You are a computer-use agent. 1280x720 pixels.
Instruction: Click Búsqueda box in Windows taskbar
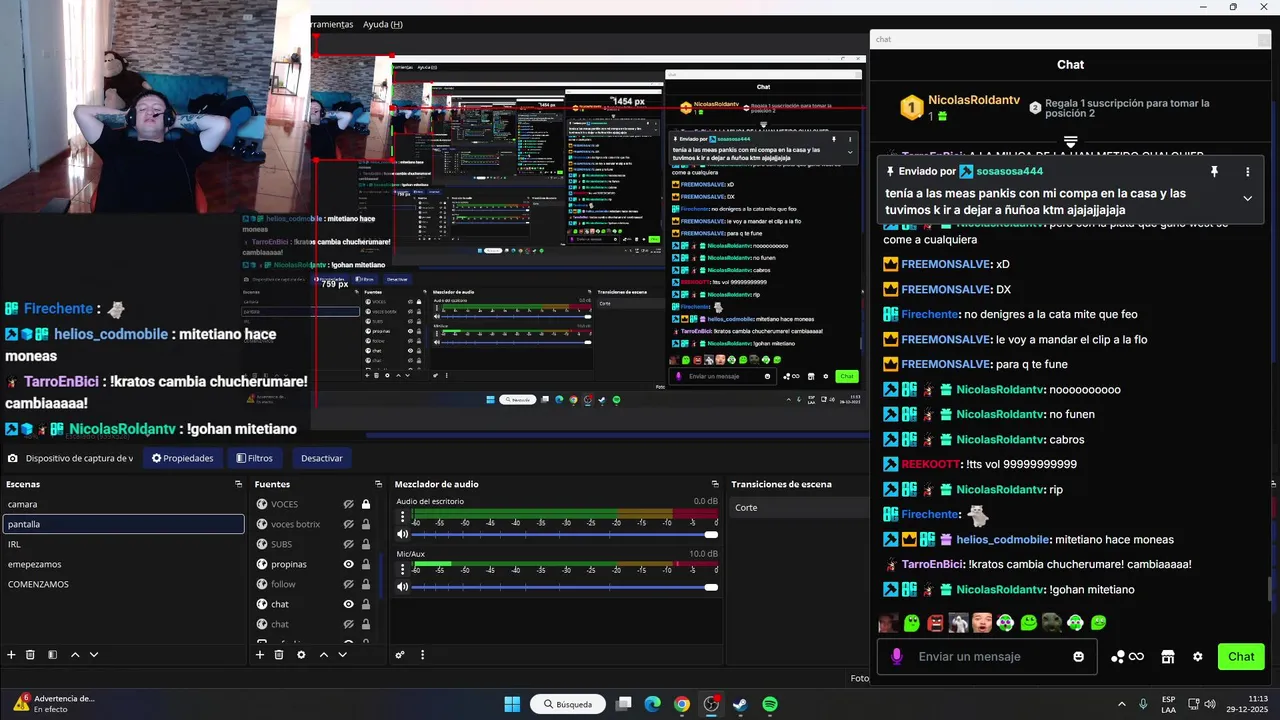click(568, 704)
